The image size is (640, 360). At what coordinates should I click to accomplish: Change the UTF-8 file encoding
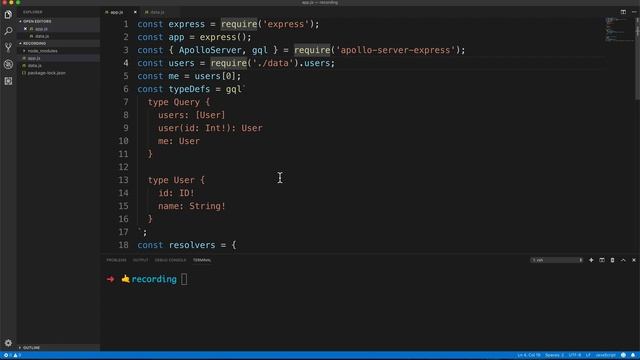tap(575, 356)
